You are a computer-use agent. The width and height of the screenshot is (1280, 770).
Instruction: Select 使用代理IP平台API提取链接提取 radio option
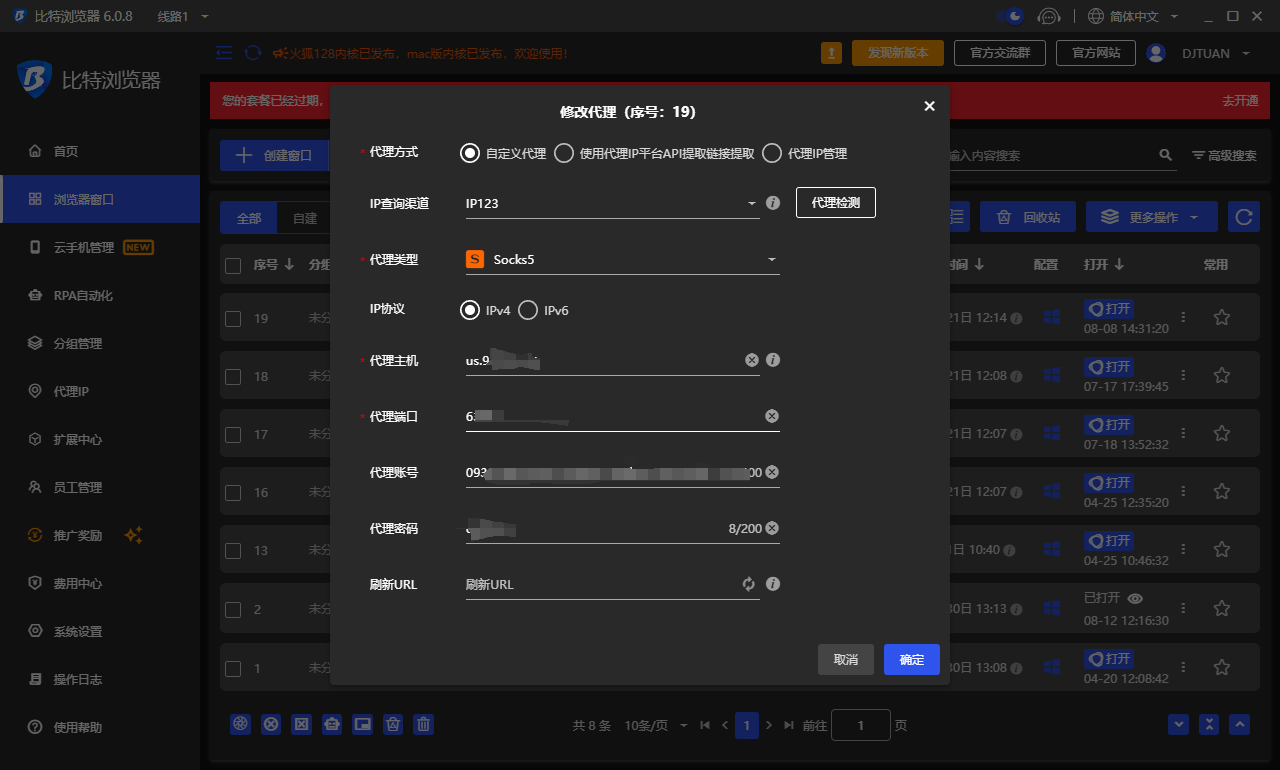654,153
